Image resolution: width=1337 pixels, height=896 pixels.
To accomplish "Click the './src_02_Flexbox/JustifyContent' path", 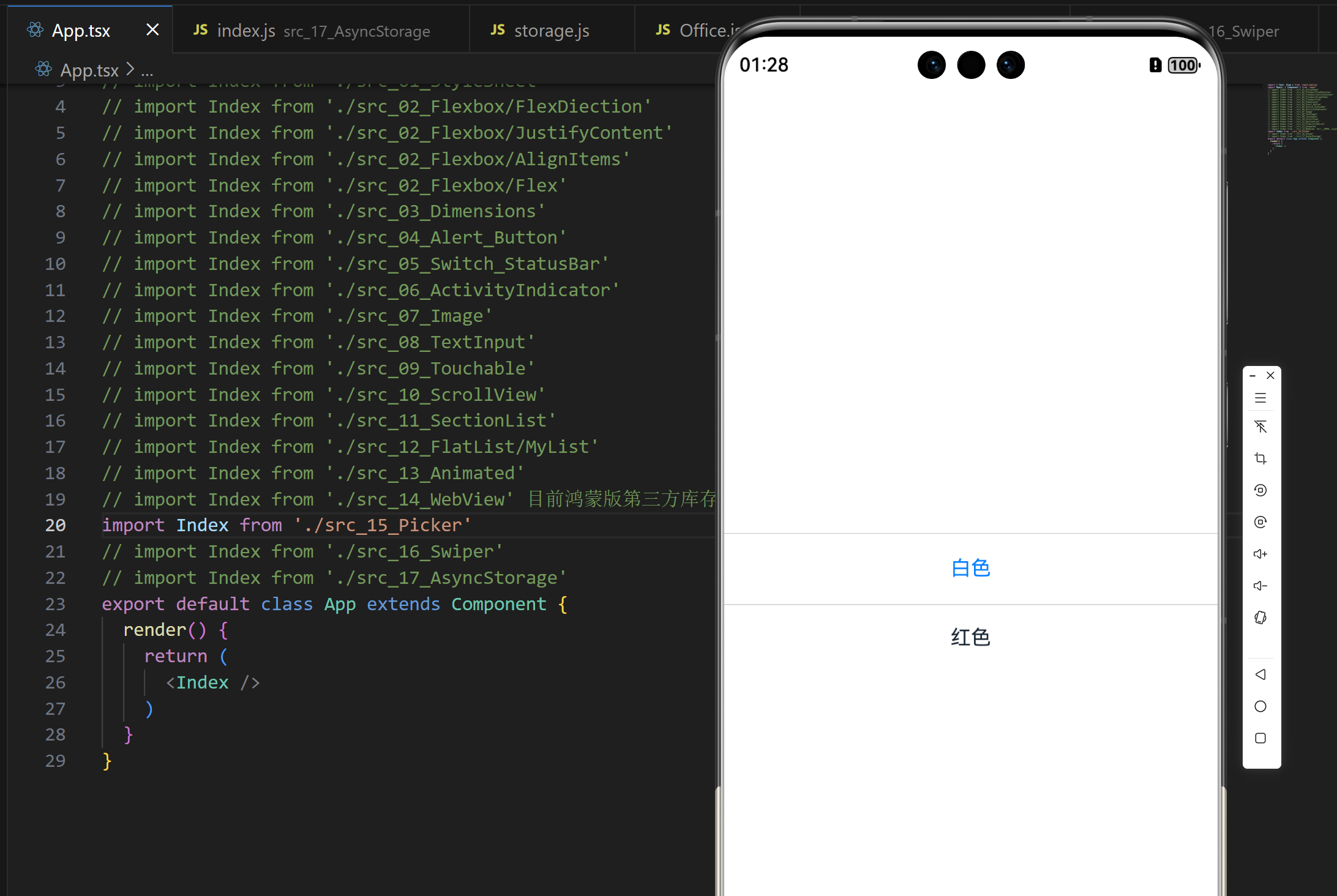I will click(x=499, y=133).
